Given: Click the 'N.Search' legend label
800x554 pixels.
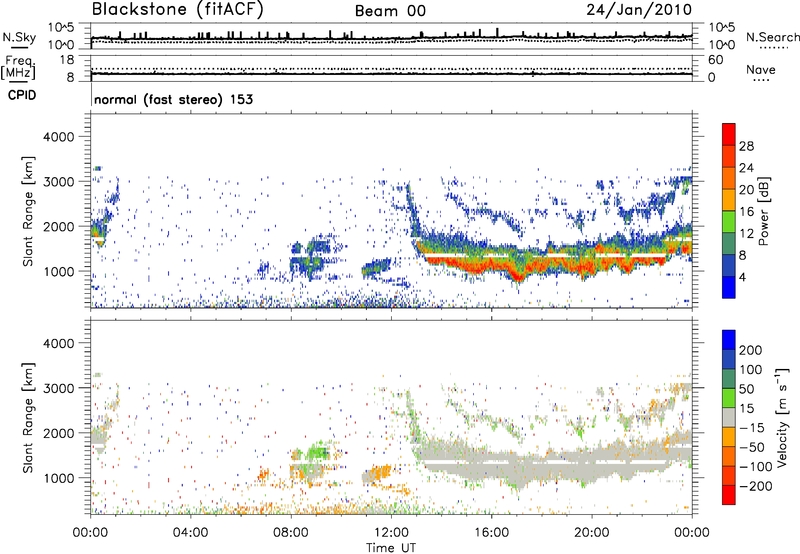Looking at the screenshot, I should coord(772,37).
